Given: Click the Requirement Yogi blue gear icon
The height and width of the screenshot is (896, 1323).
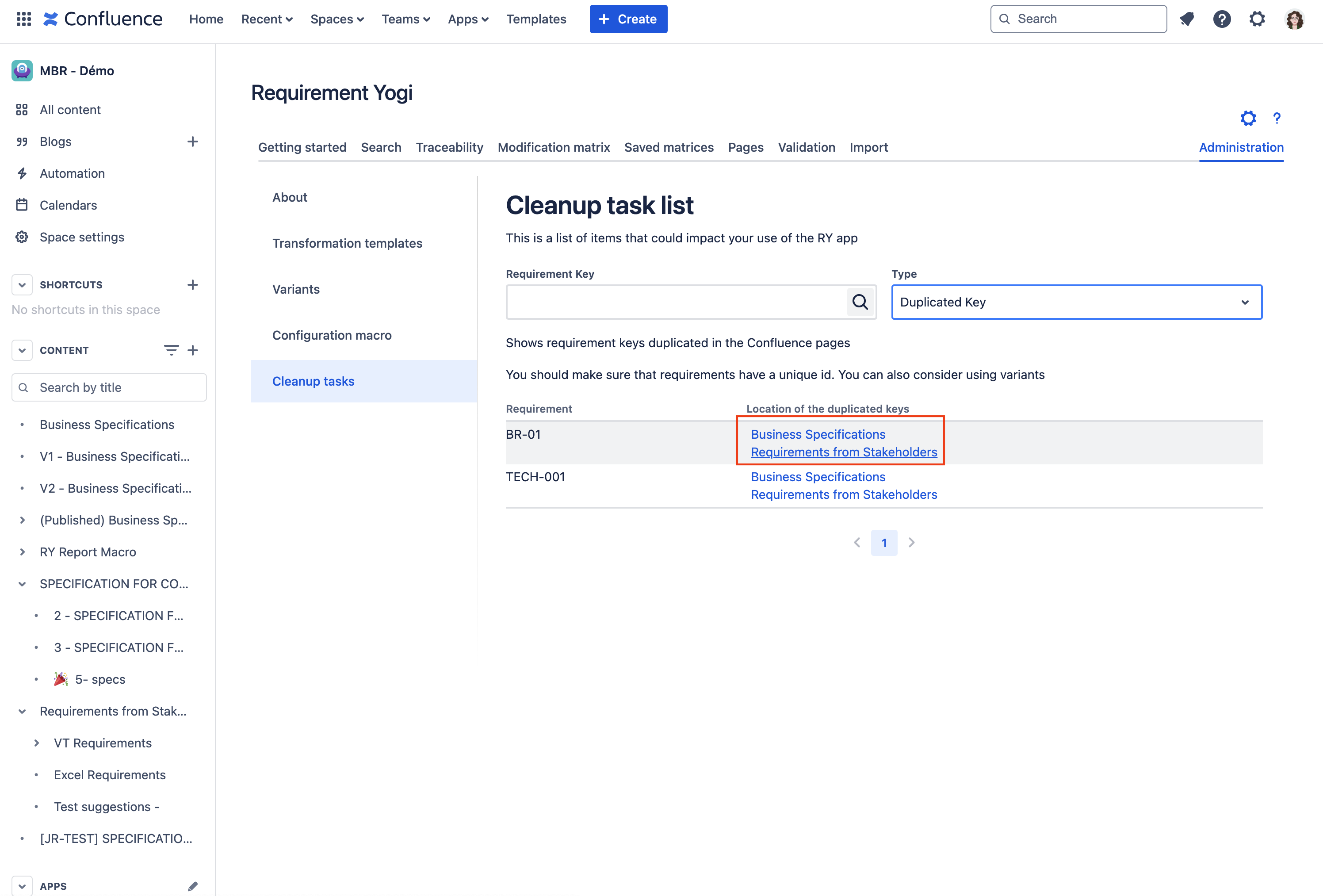Looking at the screenshot, I should click(x=1248, y=118).
